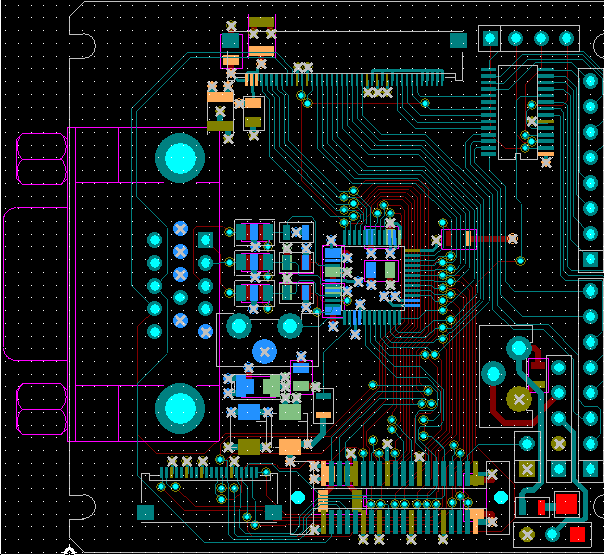Viewport: 604px width, 555px height.
Task: Click the right cyan pad above the blue via
Action: (290, 326)
